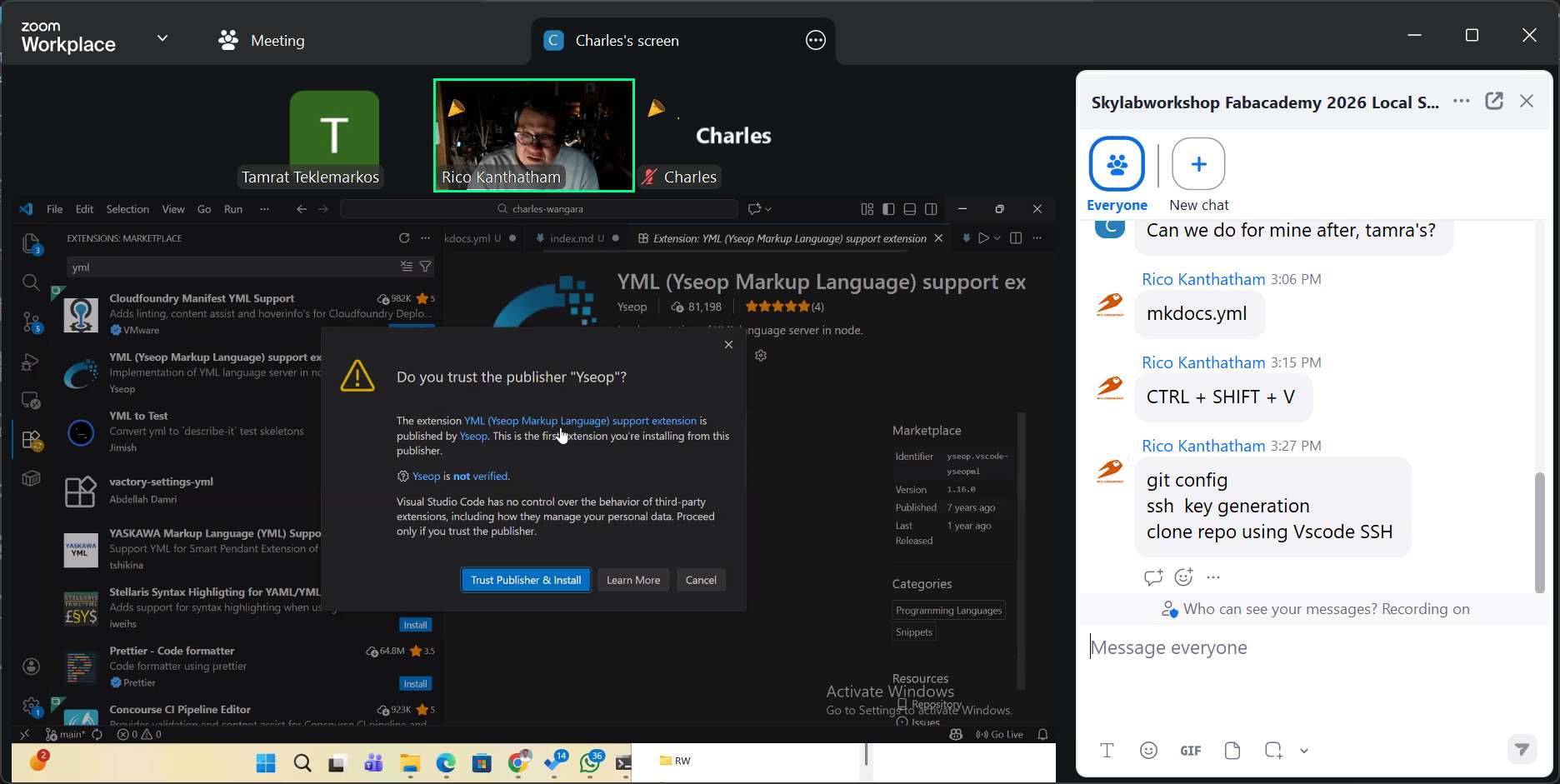Open the Extensions view in activity bar

tap(32, 440)
